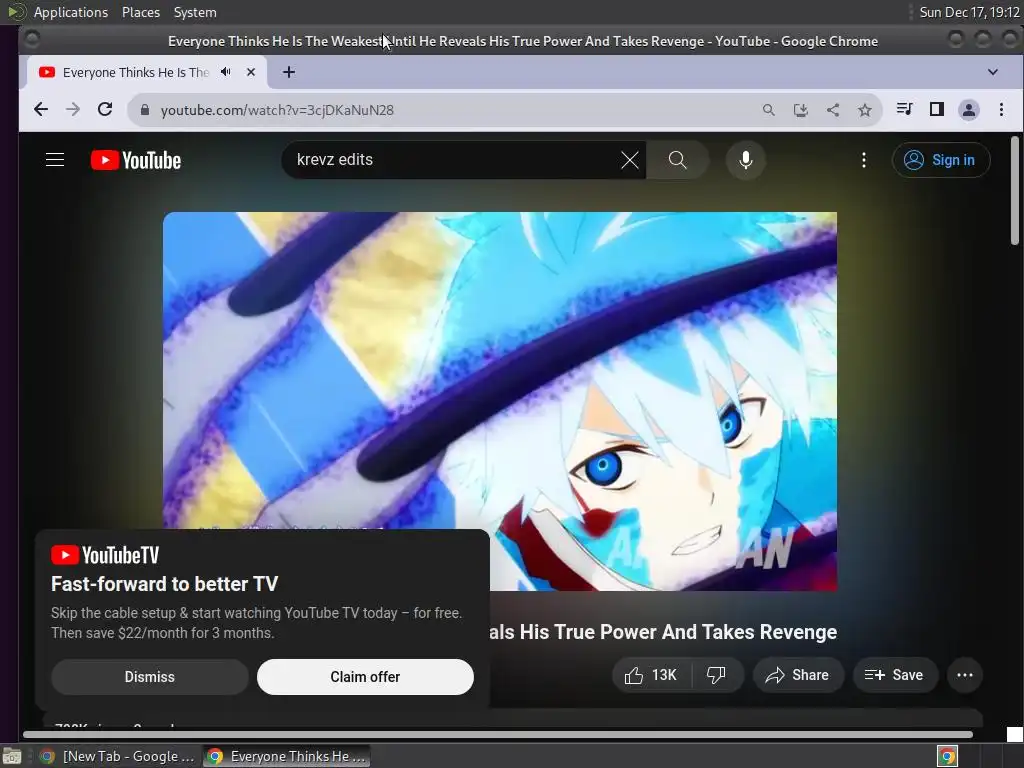Select 'Everyone Thinks He' taskbar window

tap(286, 756)
